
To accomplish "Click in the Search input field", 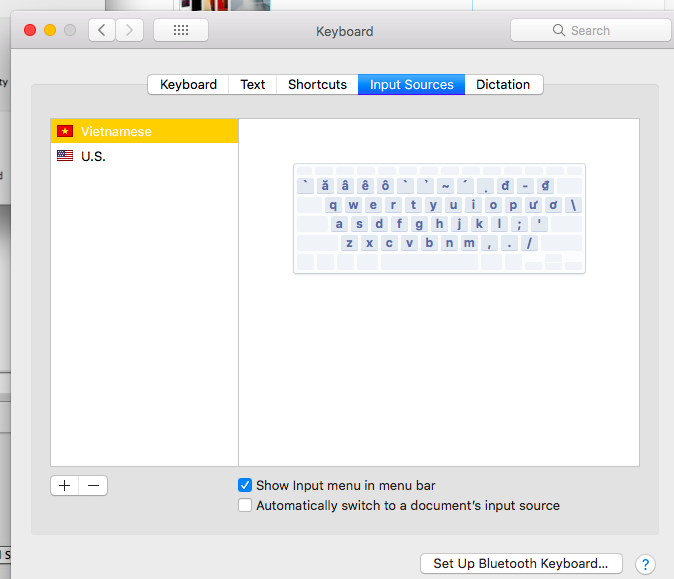I will coord(591,30).
